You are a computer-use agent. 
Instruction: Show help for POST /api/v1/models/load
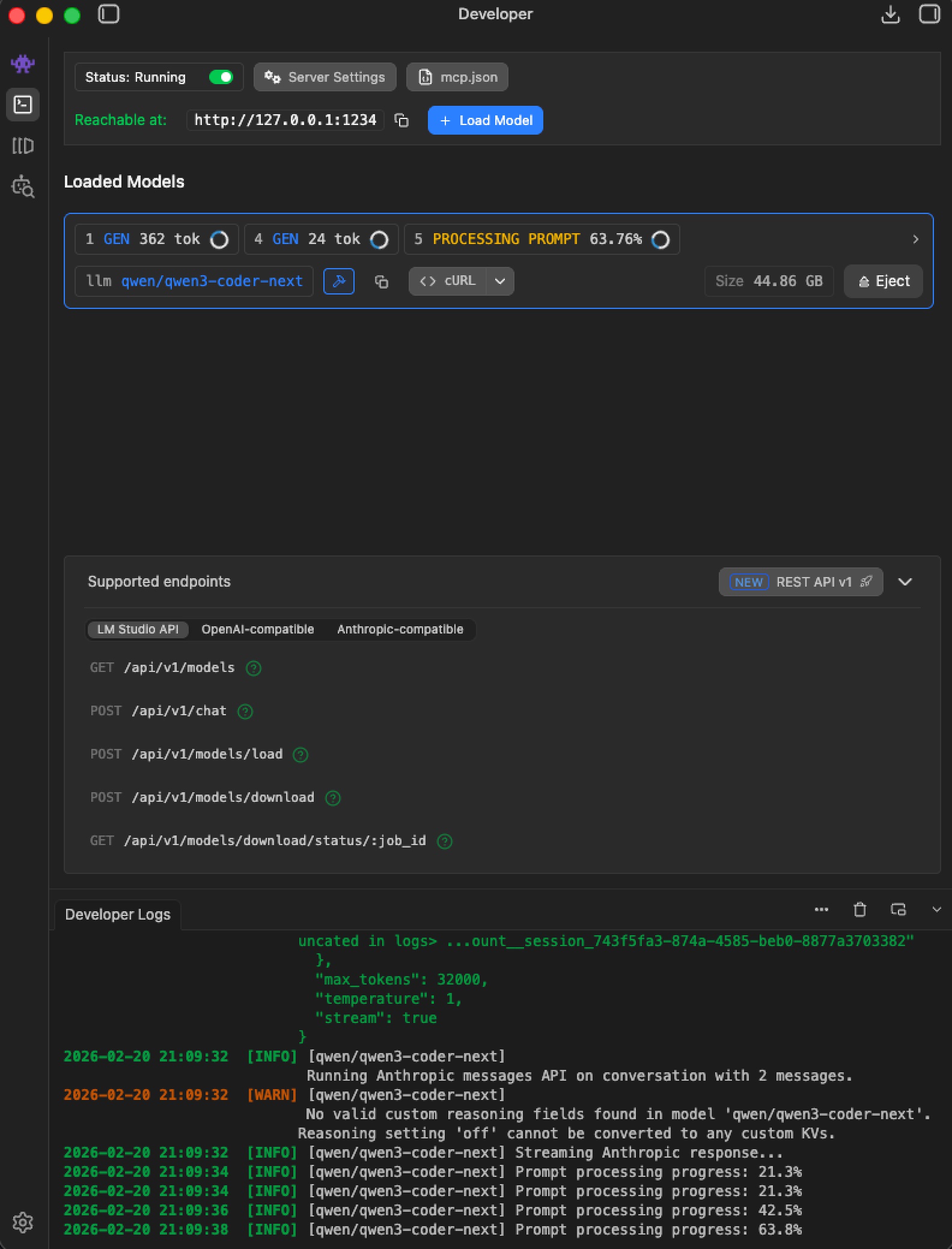pyautogui.click(x=301, y=755)
